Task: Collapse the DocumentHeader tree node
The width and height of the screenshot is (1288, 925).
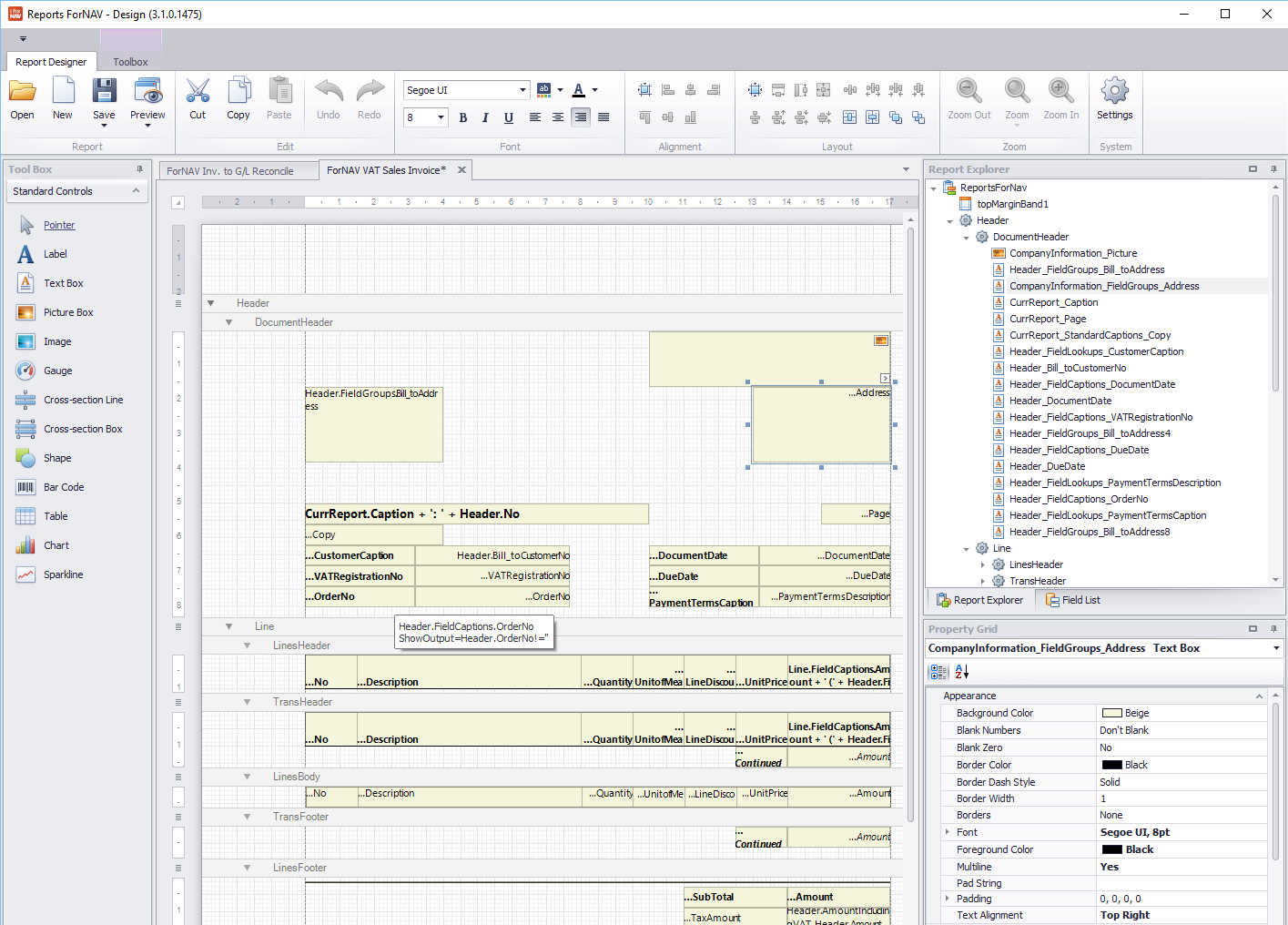Action: coord(967,238)
